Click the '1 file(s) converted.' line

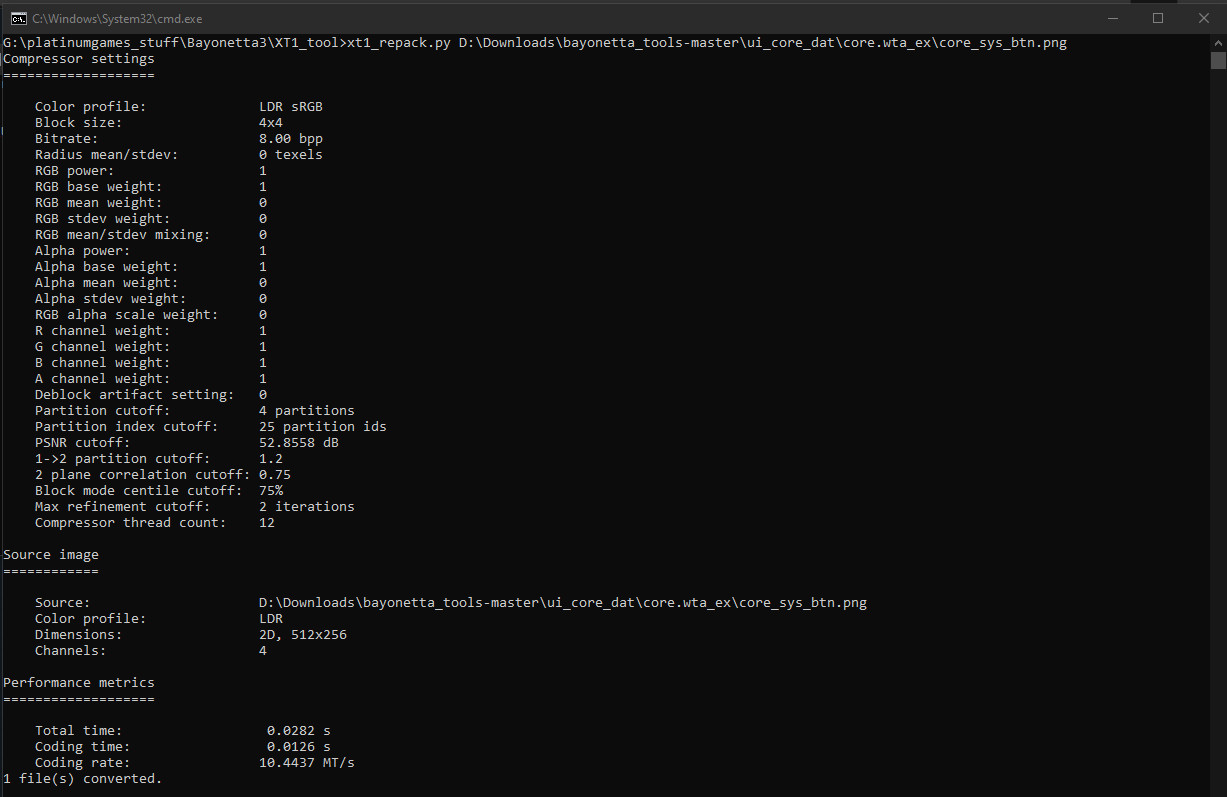coord(83,779)
